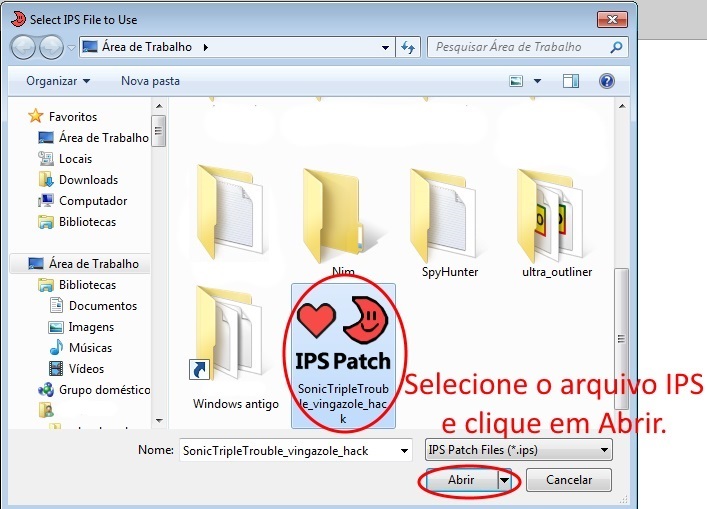This screenshot has width=707, height=509.
Task: Open the Imagens library
Action: [x=81, y=327]
